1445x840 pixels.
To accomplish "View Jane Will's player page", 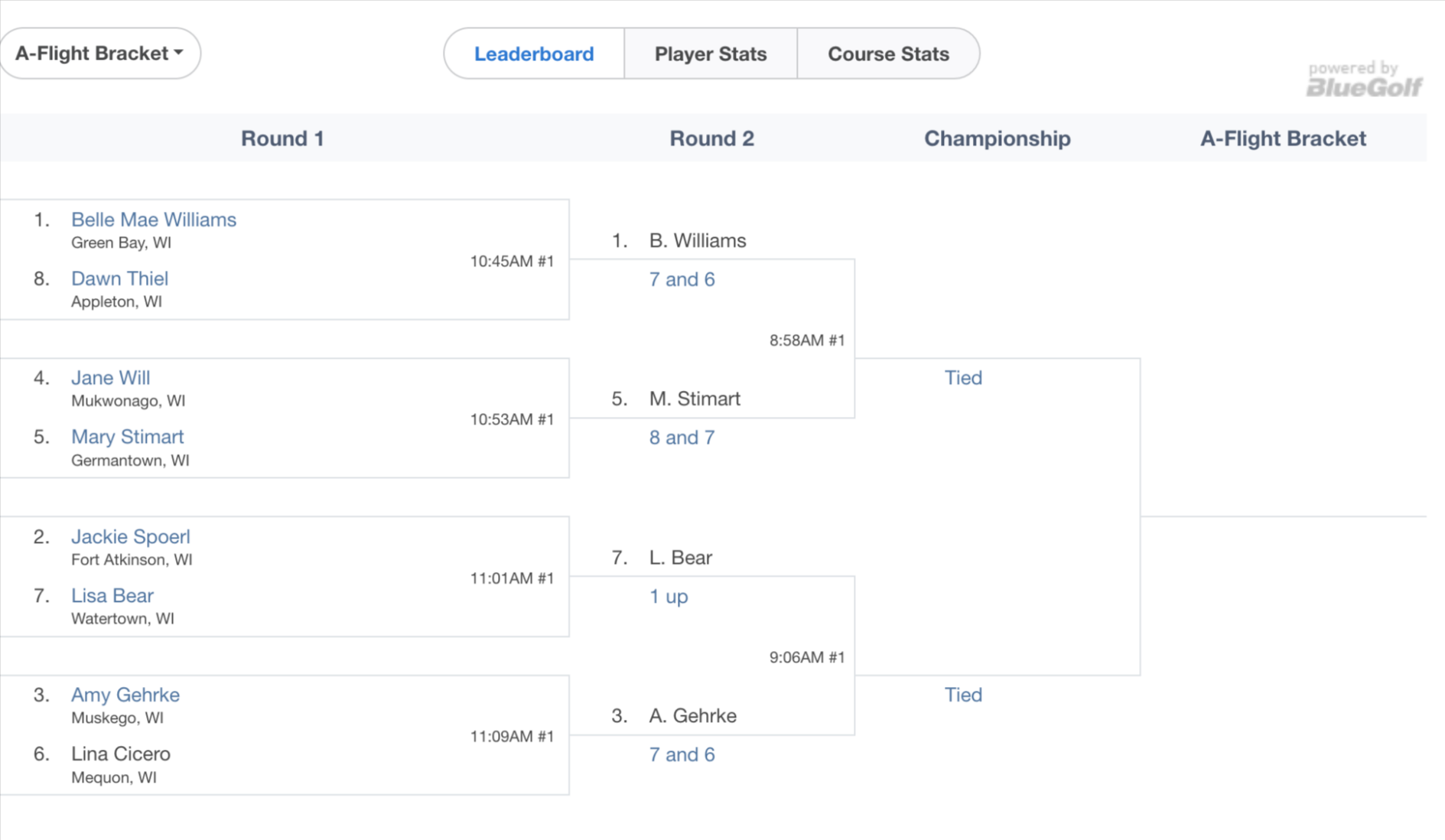I will tap(110, 378).
